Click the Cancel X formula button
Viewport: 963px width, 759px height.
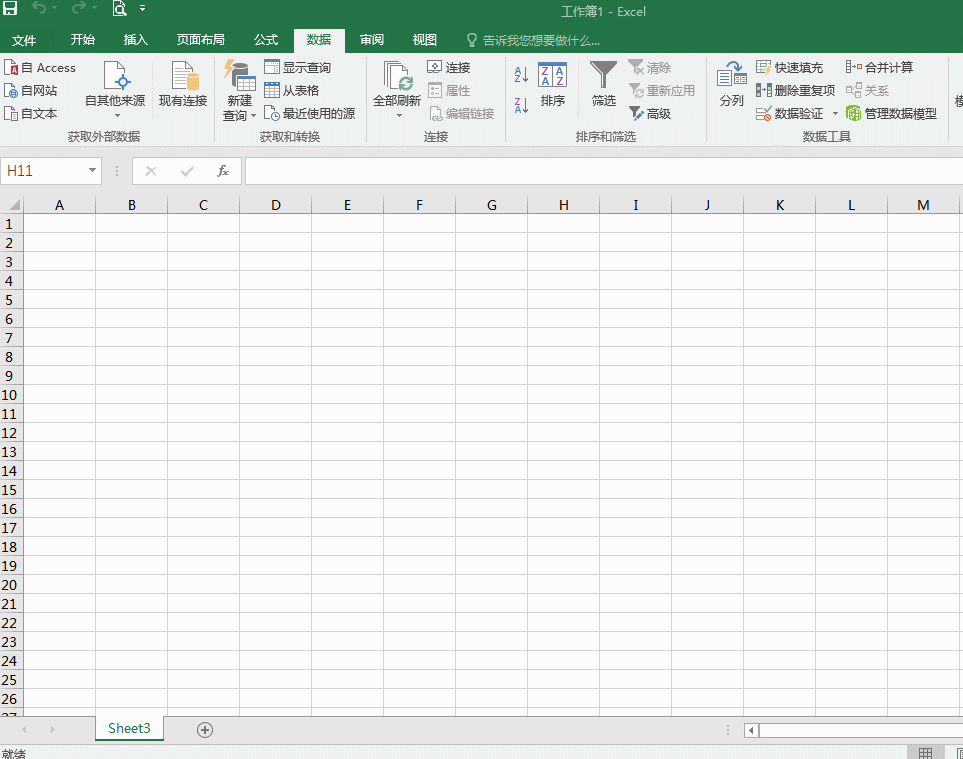tap(150, 171)
